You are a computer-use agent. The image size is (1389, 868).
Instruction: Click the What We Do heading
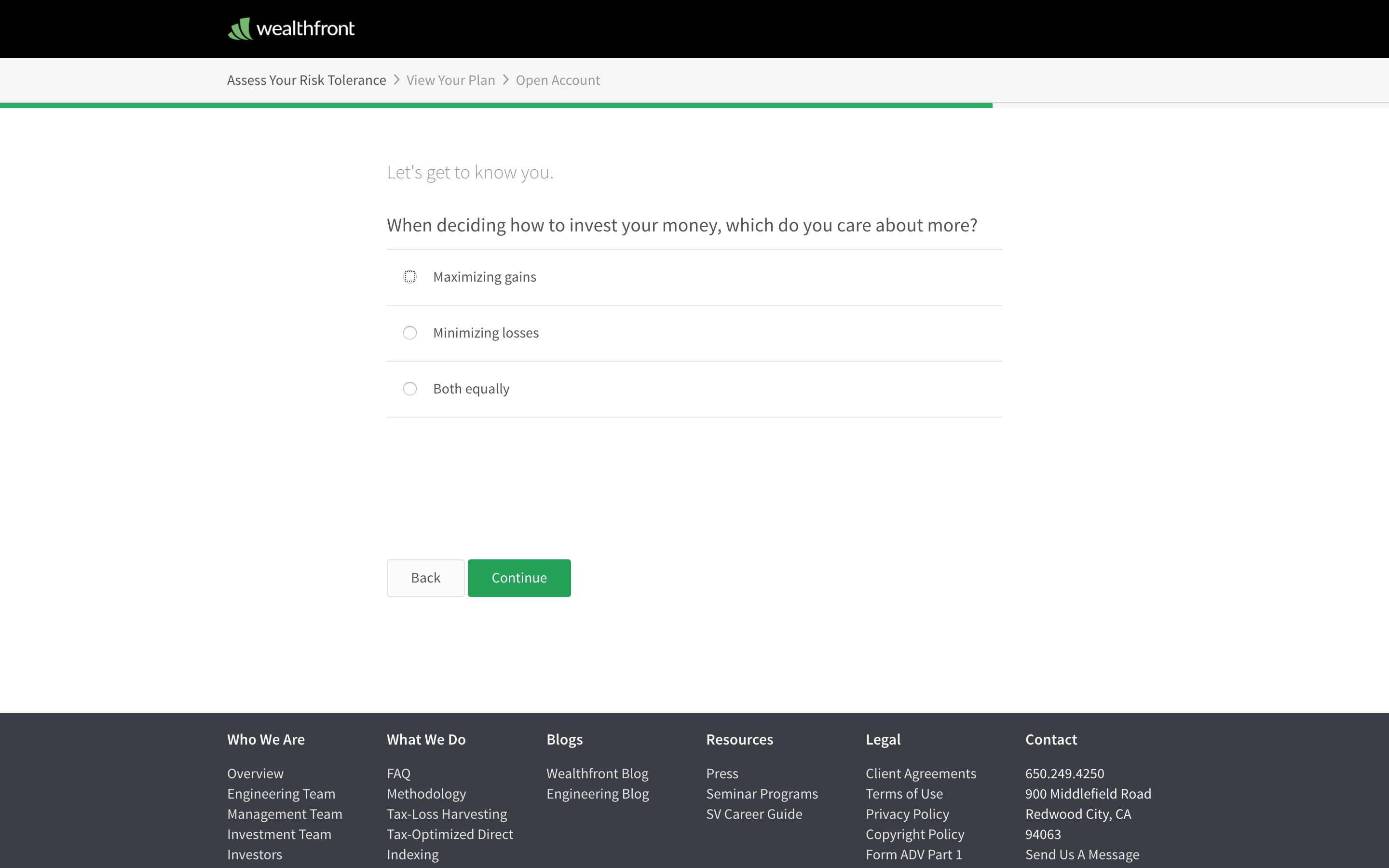pyautogui.click(x=426, y=739)
